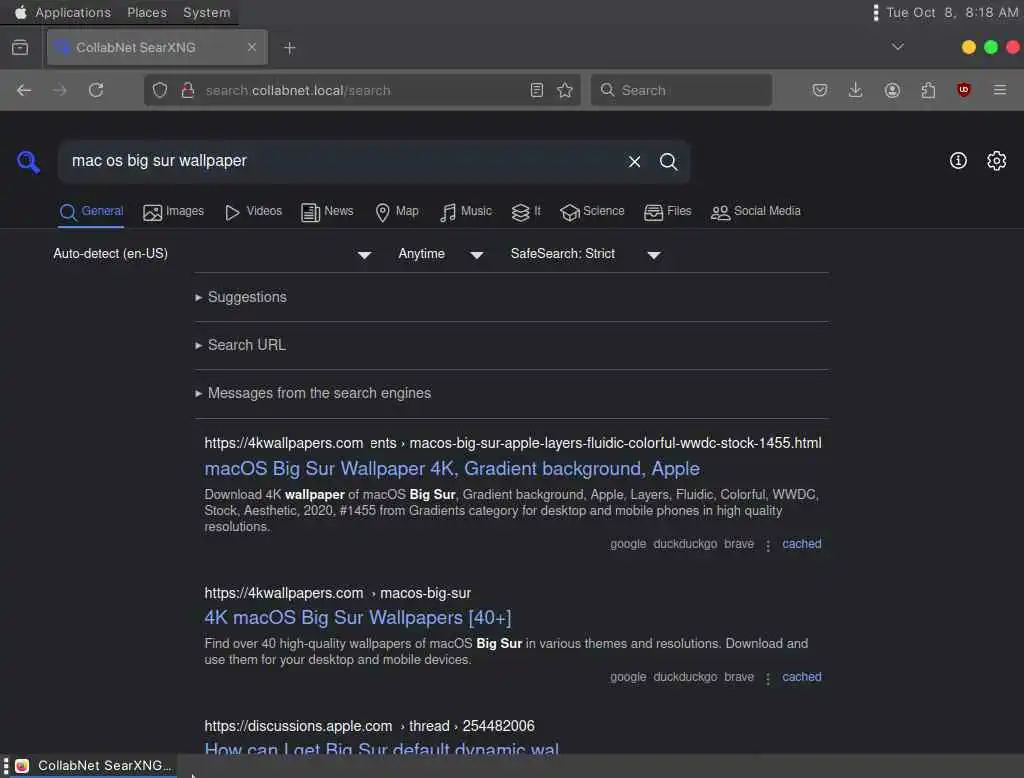Focus the browser Search box
This screenshot has height=778, width=1024.
[x=681, y=90]
